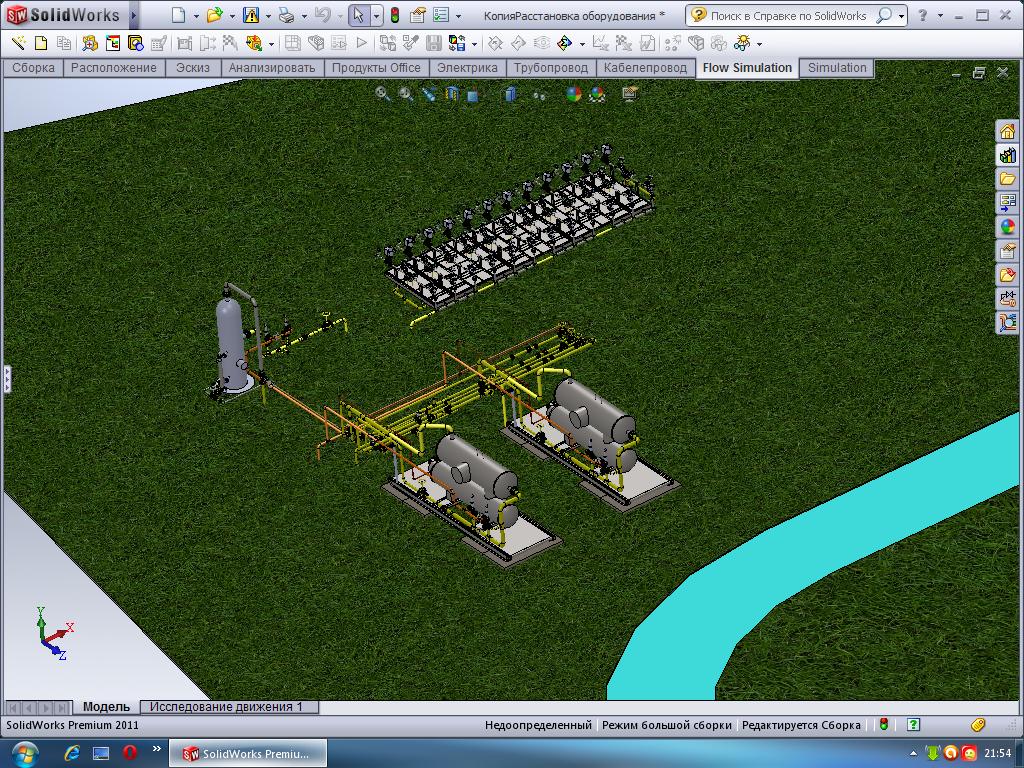Image resolution: width=1024 pixels, height=768 pixels.
Task: Select the Модель bottom tab
Action: click(106, 707)
